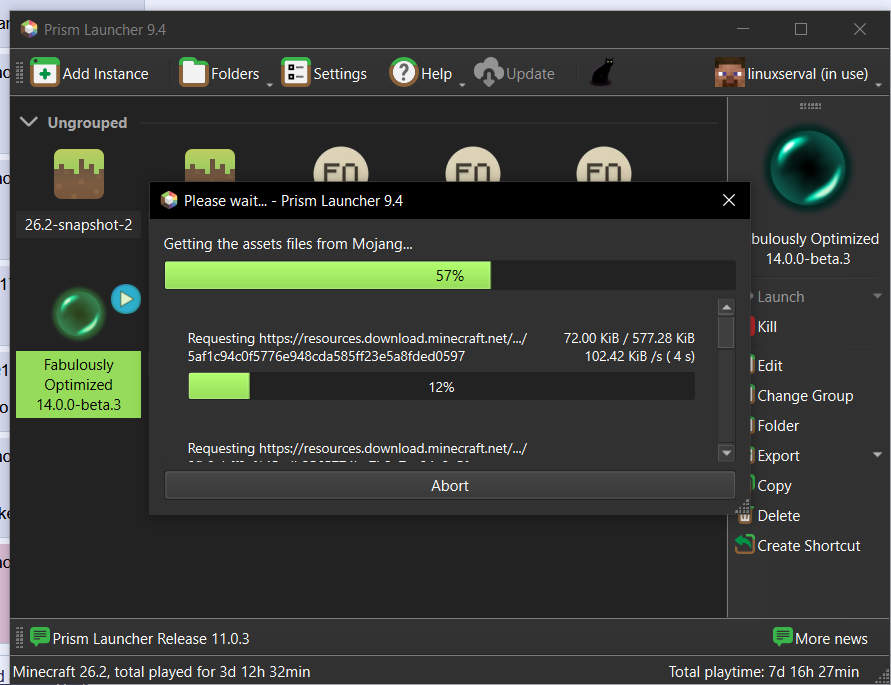Open the linuxserval account avatar menu

(730, 73)
